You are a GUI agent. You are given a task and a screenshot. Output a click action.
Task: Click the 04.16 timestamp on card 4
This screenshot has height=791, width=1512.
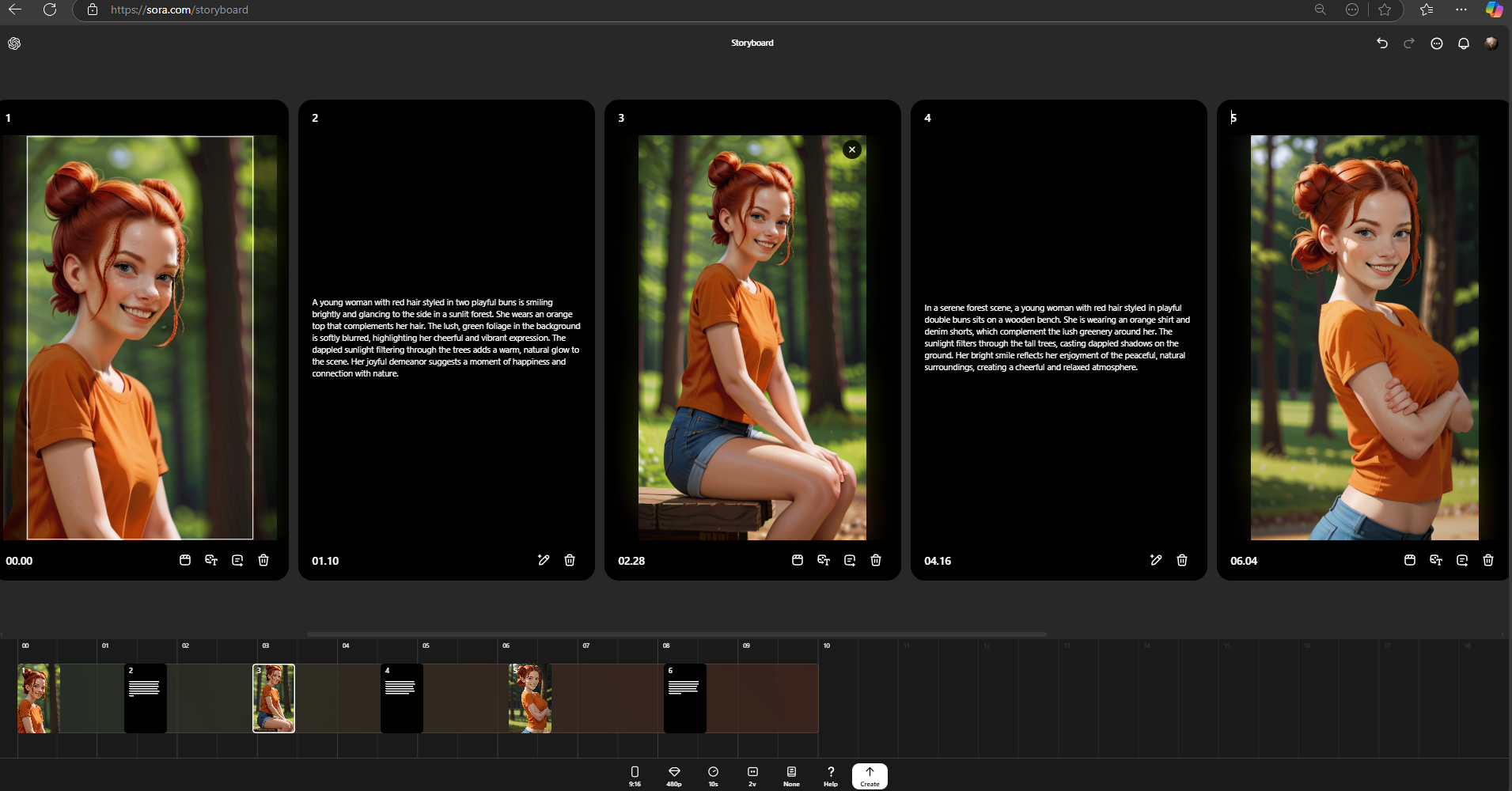(938, 561)
